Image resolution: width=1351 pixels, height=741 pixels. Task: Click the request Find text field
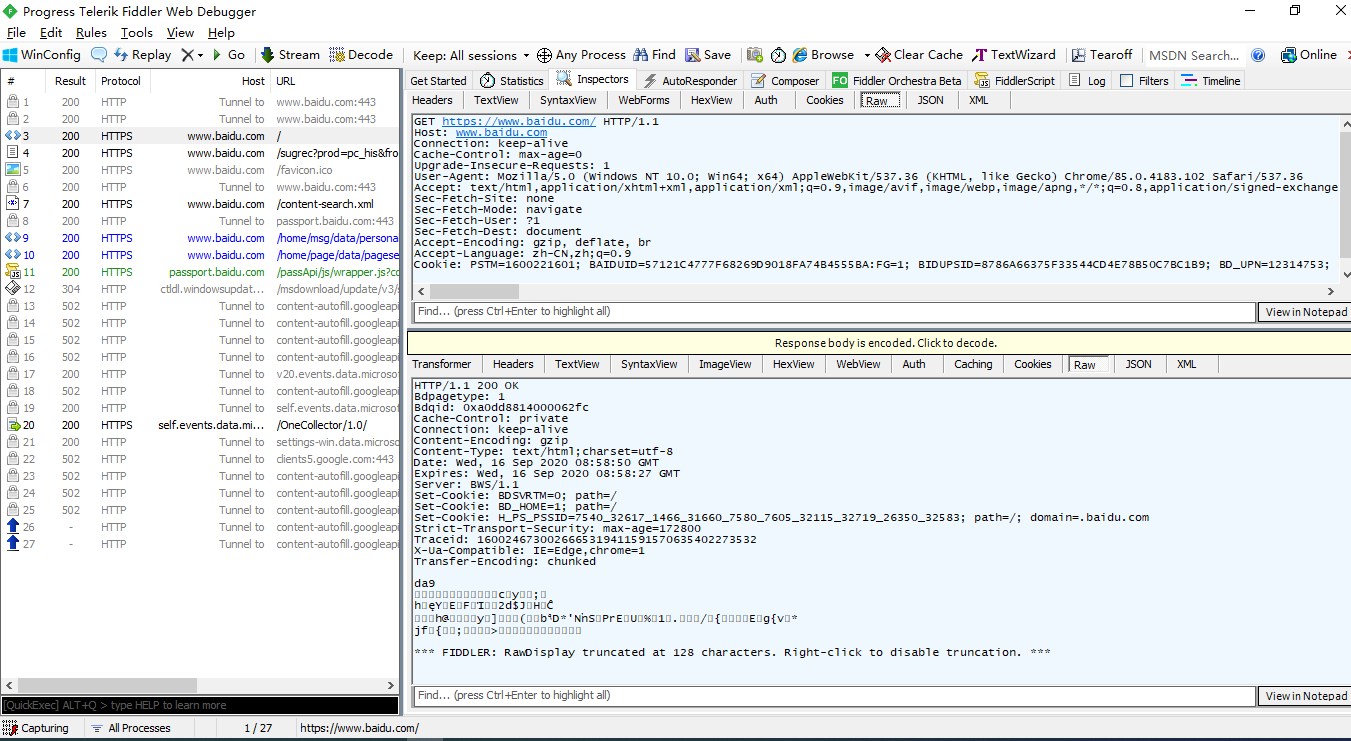834,312
